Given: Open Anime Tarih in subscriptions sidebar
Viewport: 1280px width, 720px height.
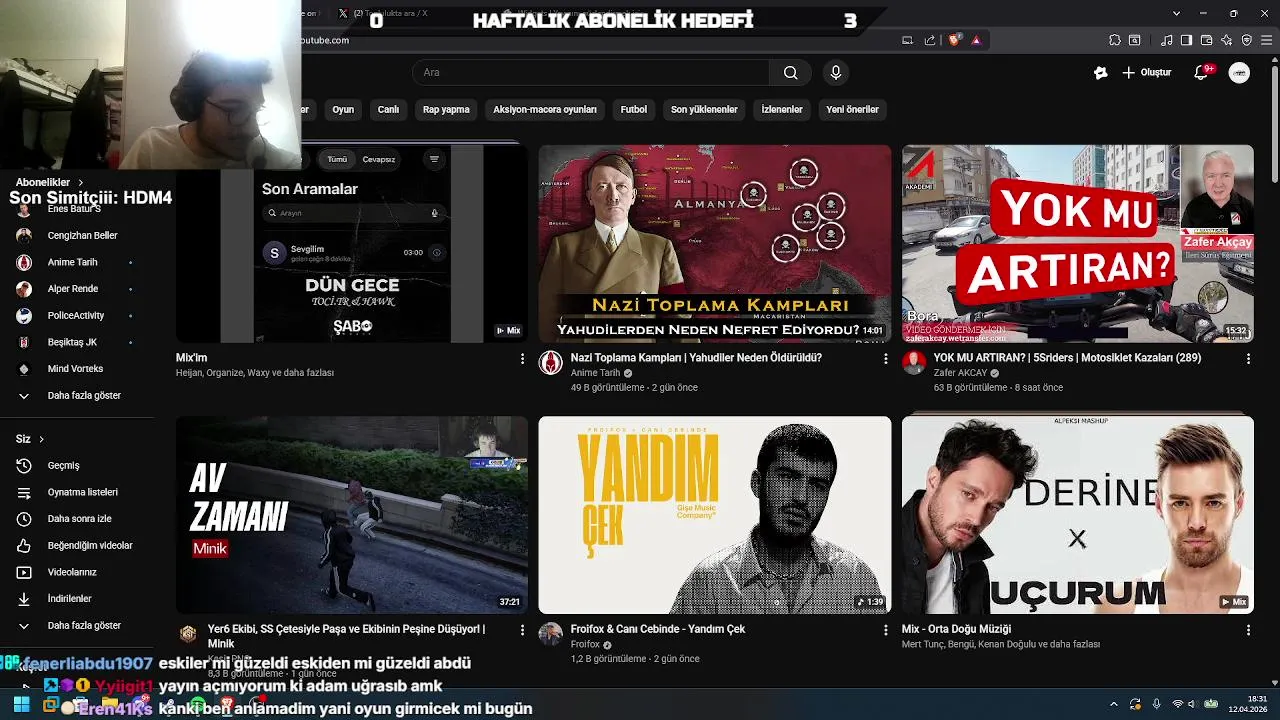Looking at the screenshot, I should [x=77, y=262].
